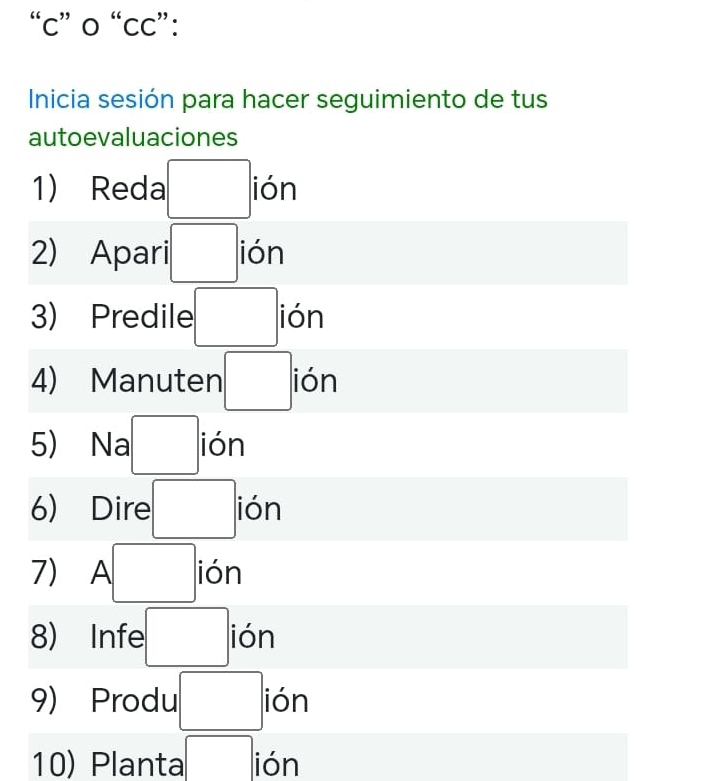This screenshot has height=781, width=715.
Task: Focus the empty field in Apari_ión
Action: [x=203, y=254]
